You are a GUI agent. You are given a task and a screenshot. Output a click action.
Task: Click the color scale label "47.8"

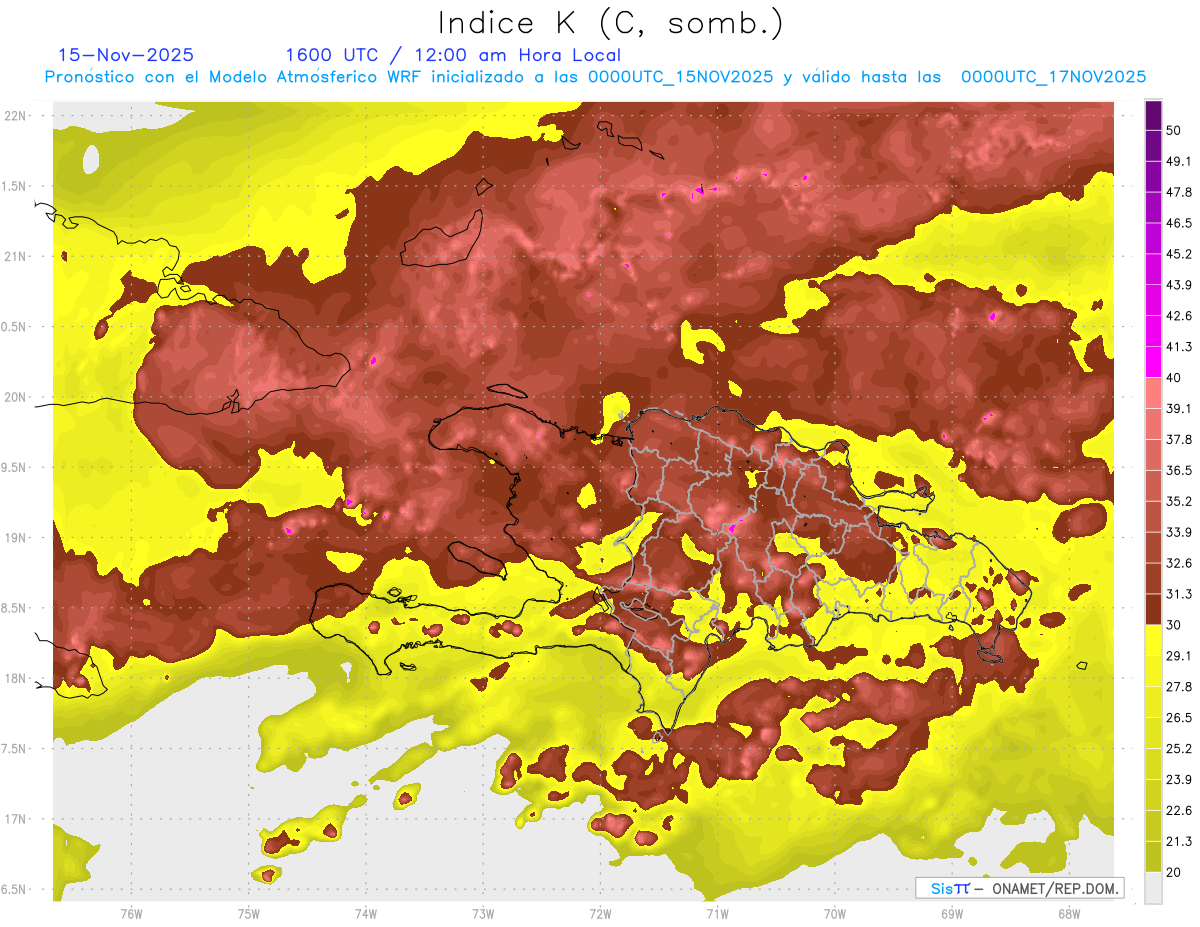(x=1179, y=192)
